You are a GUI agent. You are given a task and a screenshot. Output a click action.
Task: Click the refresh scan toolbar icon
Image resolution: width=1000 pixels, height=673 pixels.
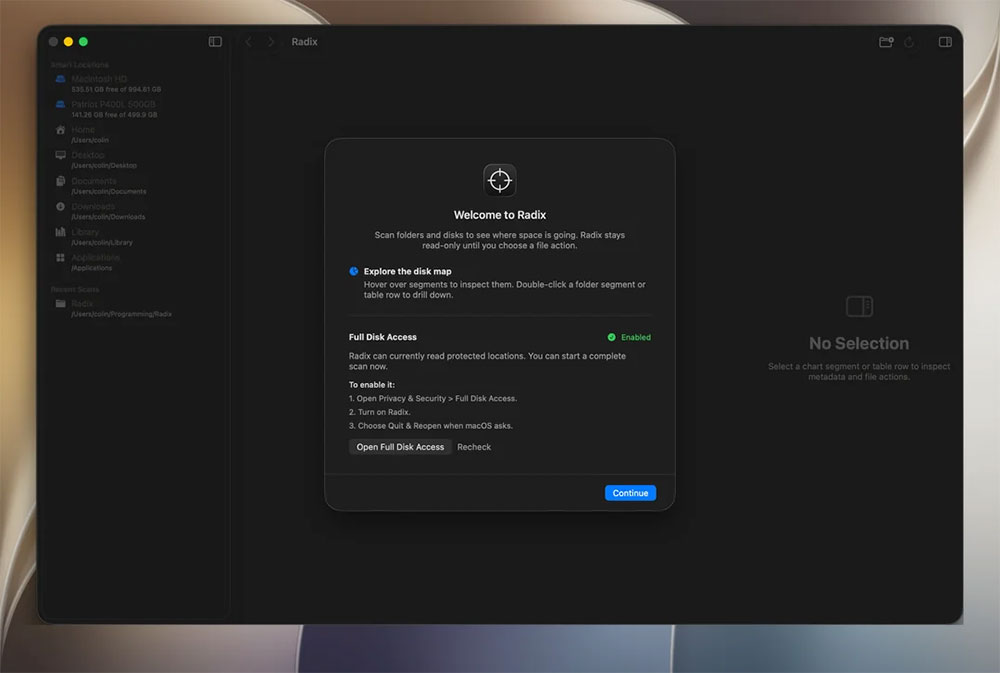[x=909, y=41]
